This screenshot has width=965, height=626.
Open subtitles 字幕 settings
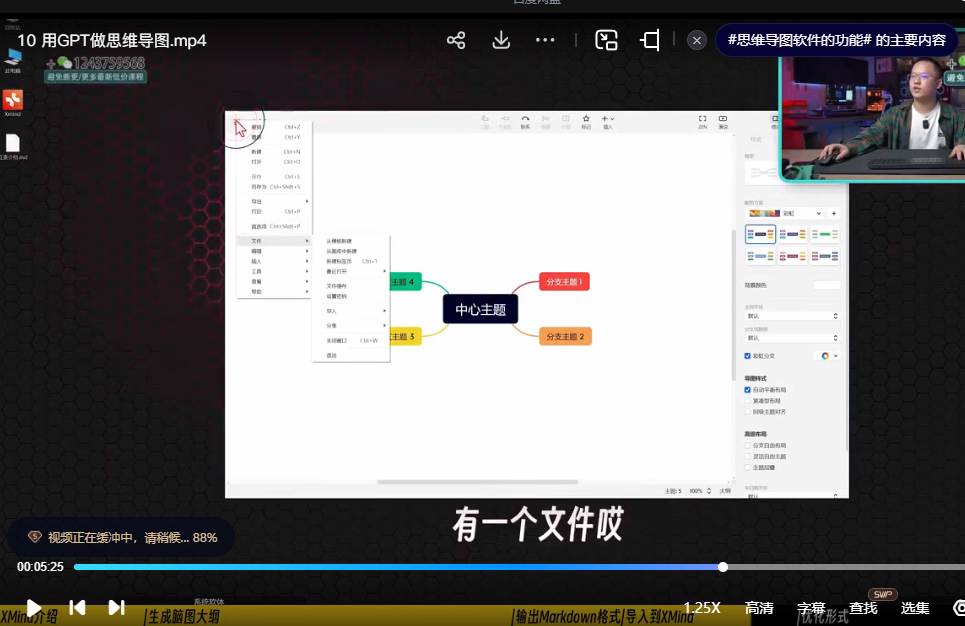pos(811,608)
